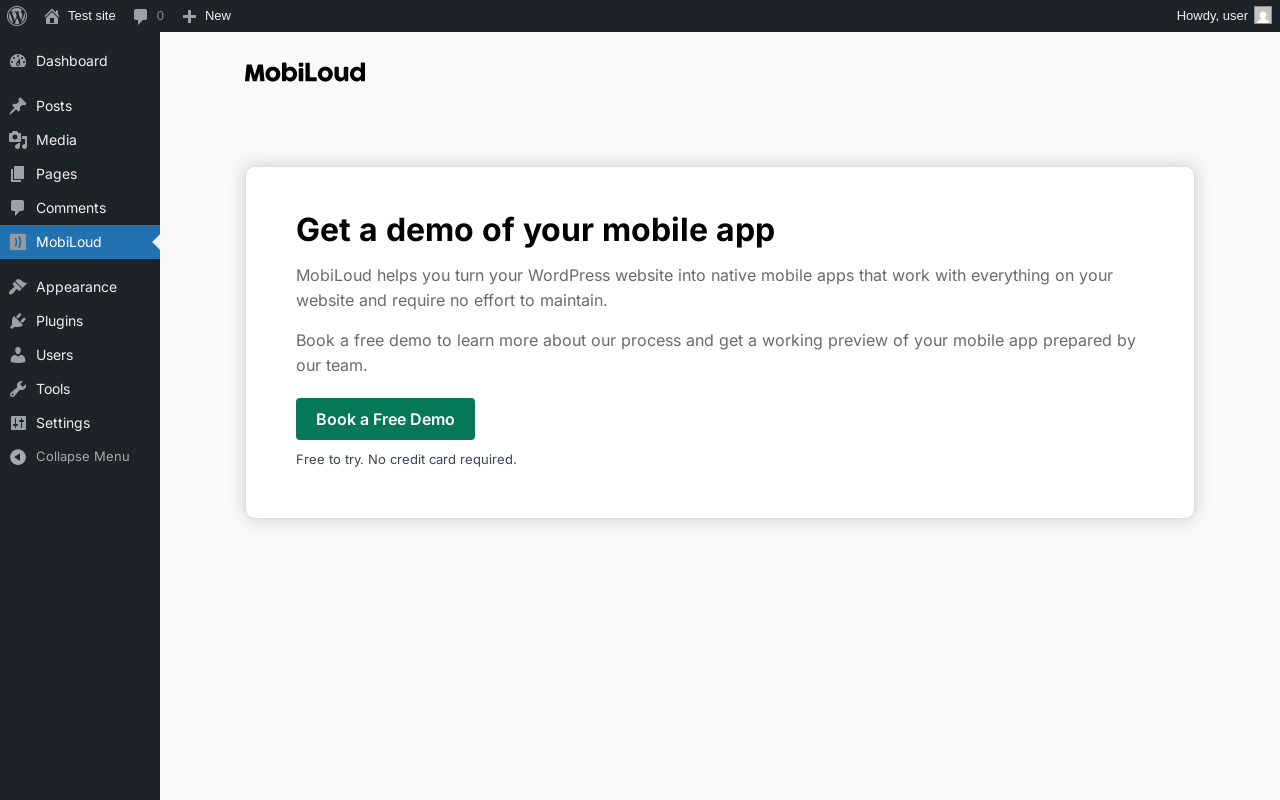Click the Media icon in sidebar
This screenshot has width=1280, height=800.
click(x=18, y=140)
